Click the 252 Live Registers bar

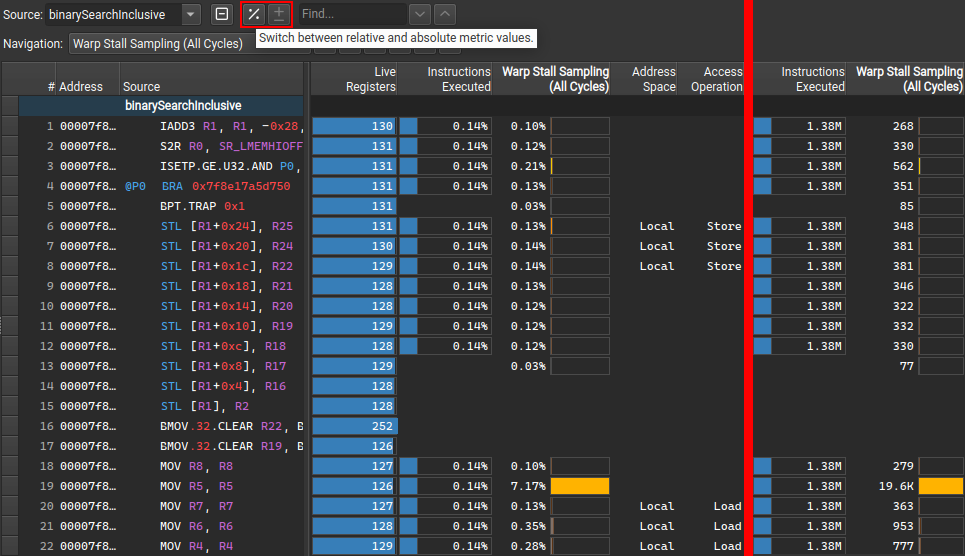pos(354,426)
